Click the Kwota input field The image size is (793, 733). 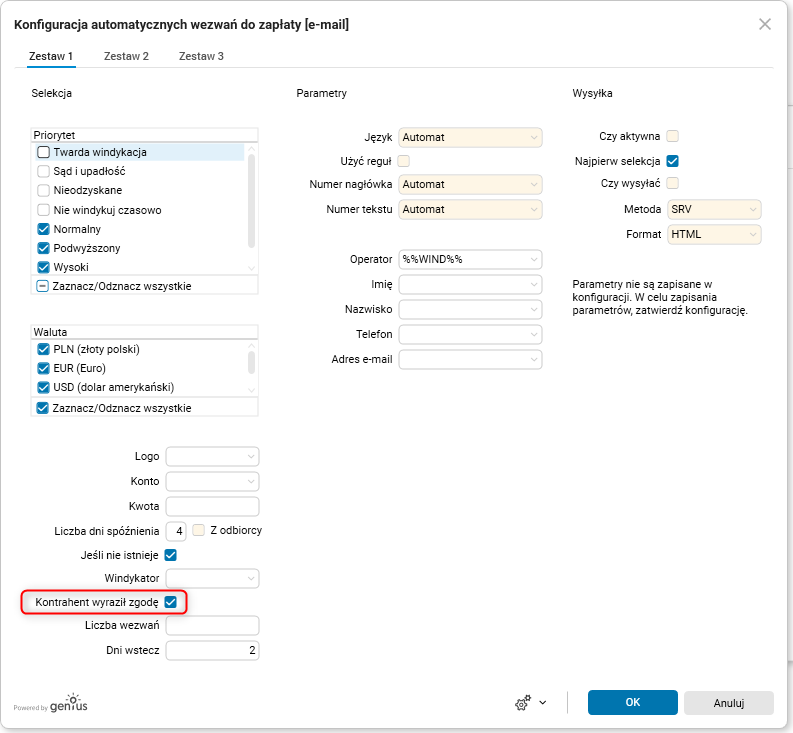coord(212,506)
